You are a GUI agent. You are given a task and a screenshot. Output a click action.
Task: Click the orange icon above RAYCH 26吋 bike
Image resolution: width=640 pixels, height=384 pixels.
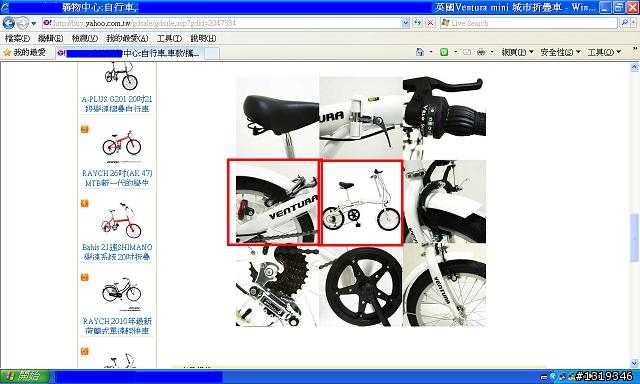pyautogui.click(x=84, y=129)
